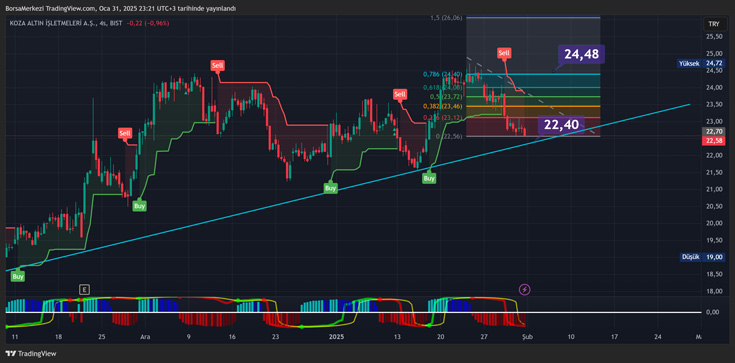
Task: Click the 21,00 price axis label
Action: 714,189
